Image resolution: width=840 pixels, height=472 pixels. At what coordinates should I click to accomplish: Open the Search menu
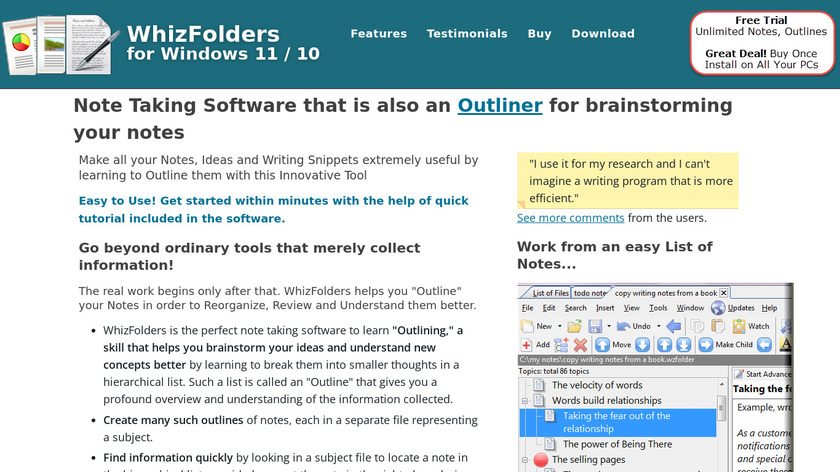click(x=575, y=308)
